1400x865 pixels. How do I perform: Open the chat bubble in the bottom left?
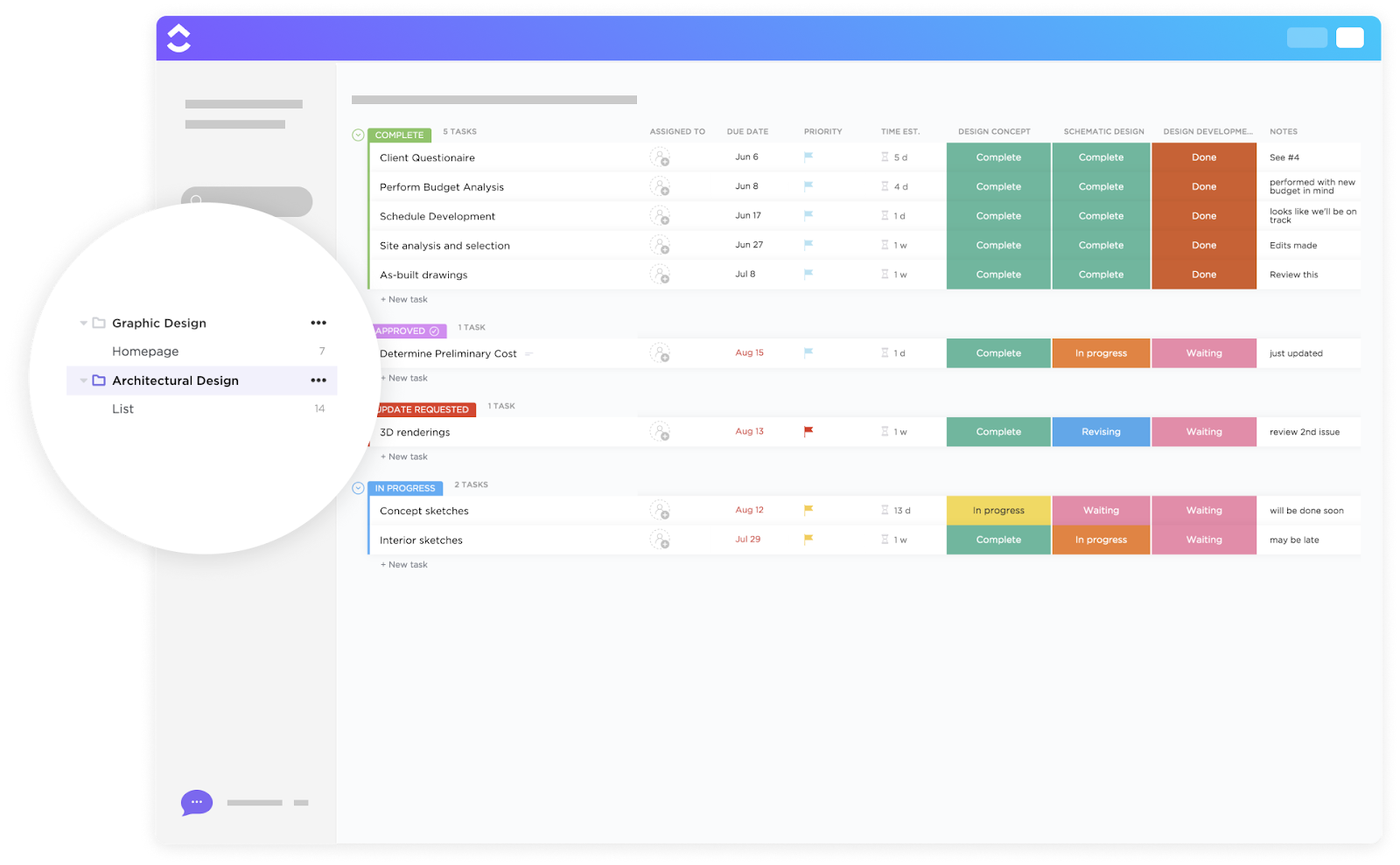click(196, 802)
